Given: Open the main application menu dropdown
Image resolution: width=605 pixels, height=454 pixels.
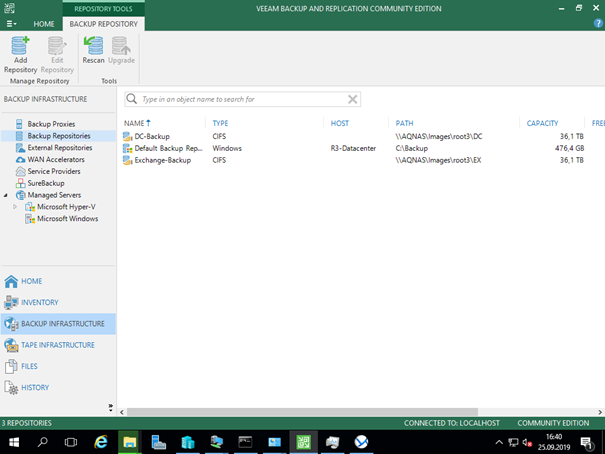Looking at the screenshot, I should coord(11,24).
